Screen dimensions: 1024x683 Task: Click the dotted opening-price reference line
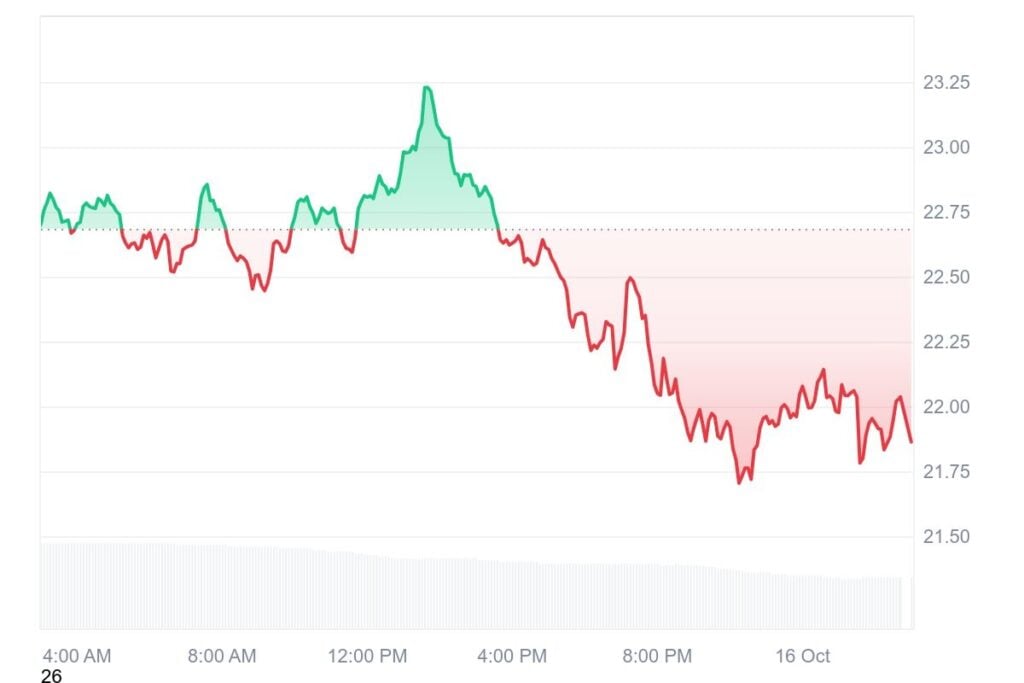coord(700,229)
